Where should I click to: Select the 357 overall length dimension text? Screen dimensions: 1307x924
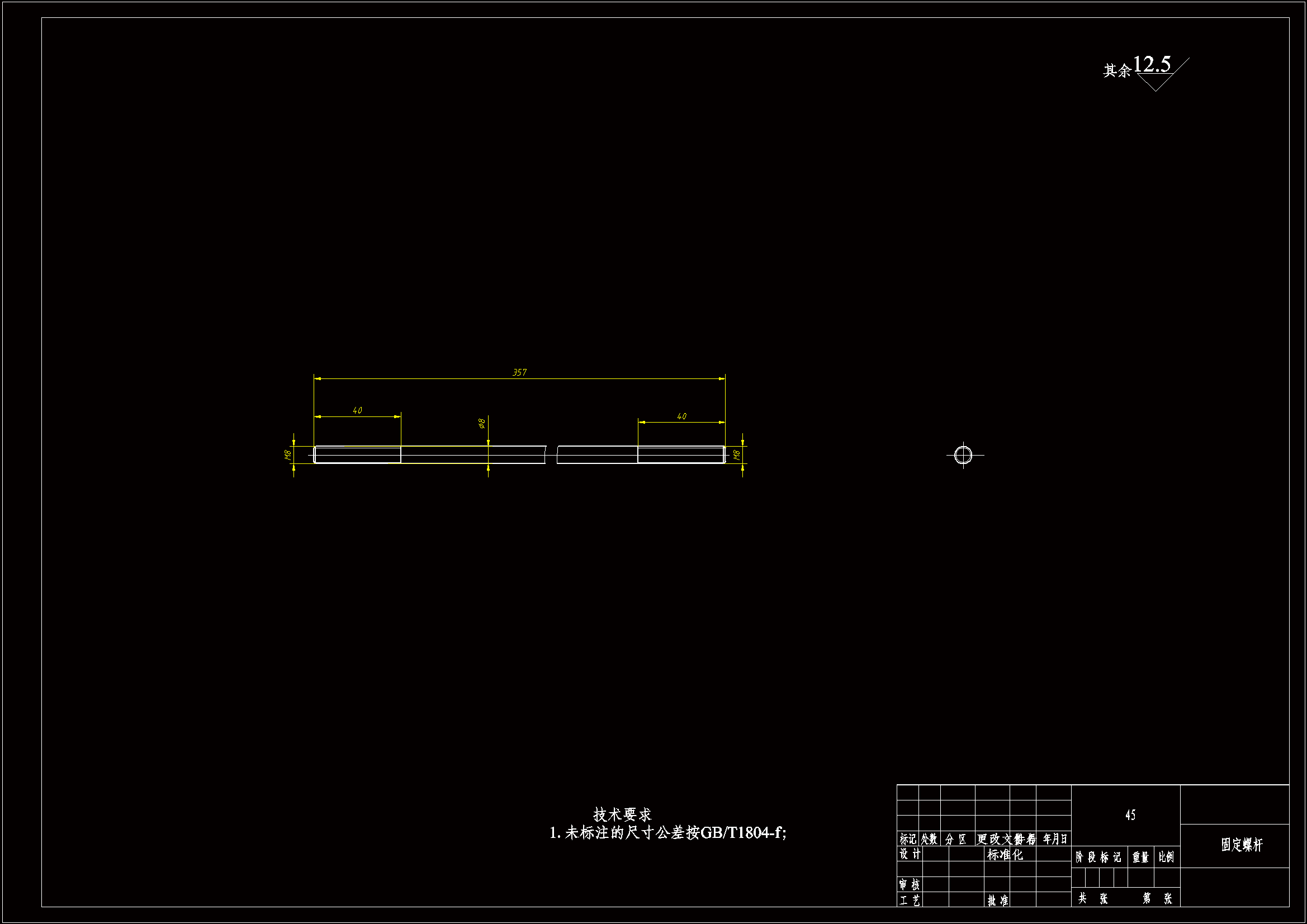[519, 372]
